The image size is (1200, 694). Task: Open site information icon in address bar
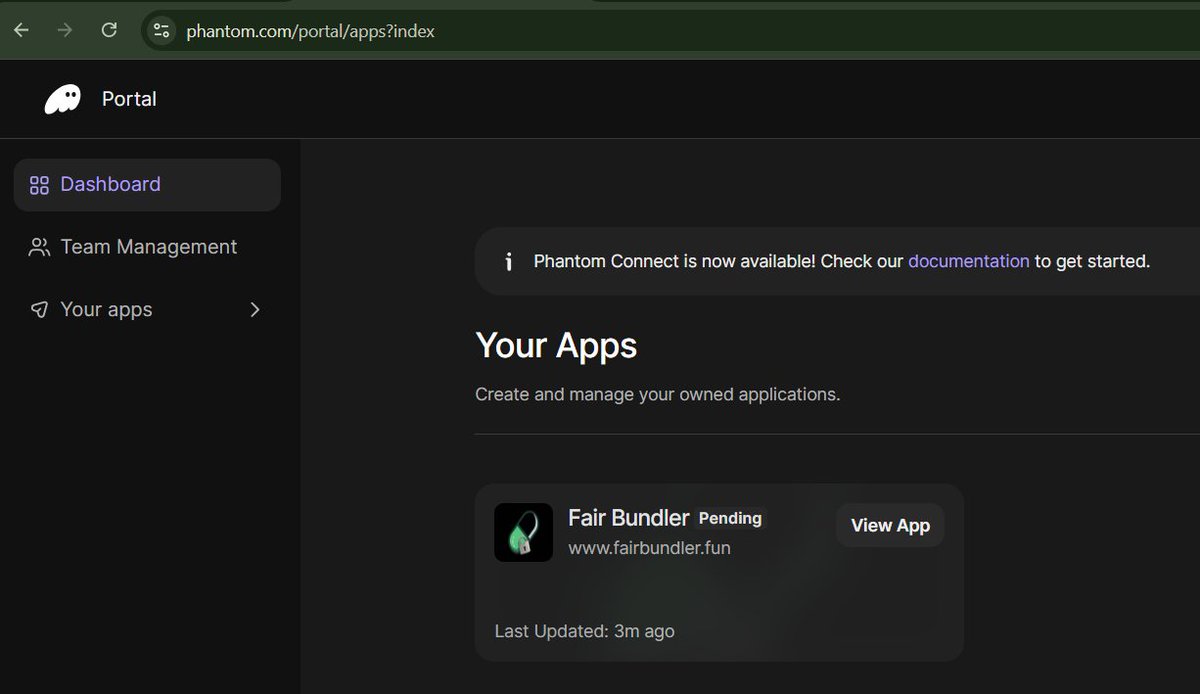pyautogui.click(x=161, y=31)
